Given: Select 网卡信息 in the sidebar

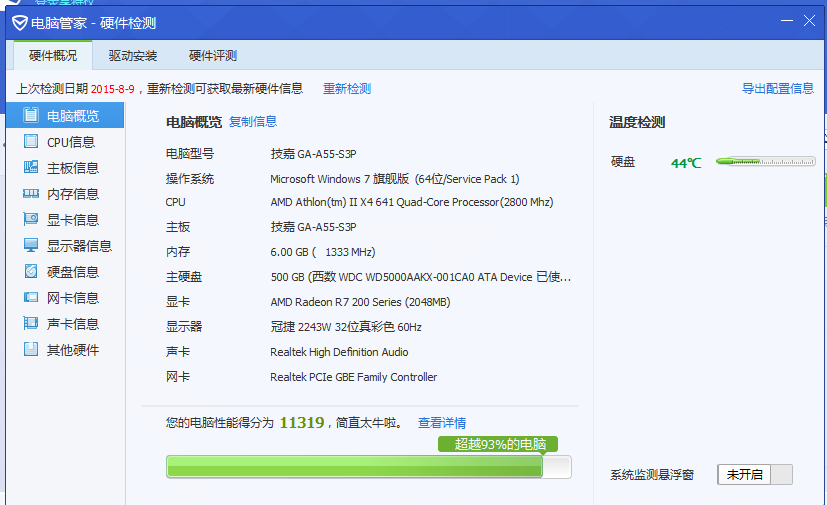Looking at the screenshot, I should click(x=65, y=298).
